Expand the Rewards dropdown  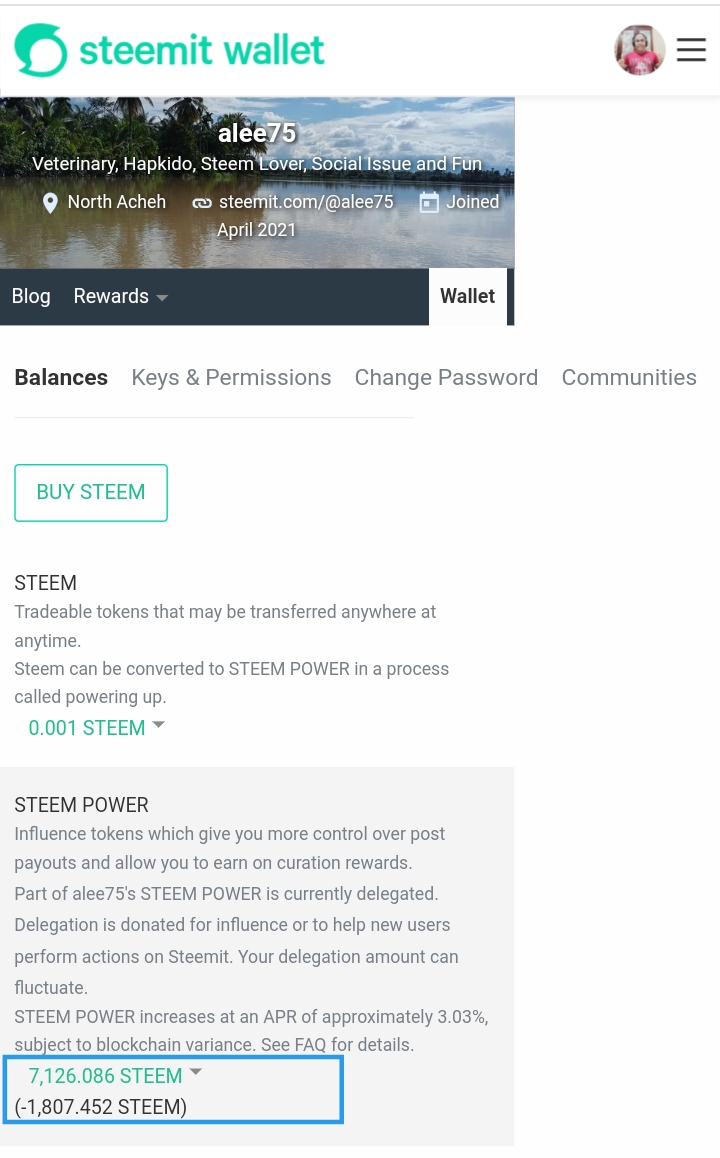point(120,296)
